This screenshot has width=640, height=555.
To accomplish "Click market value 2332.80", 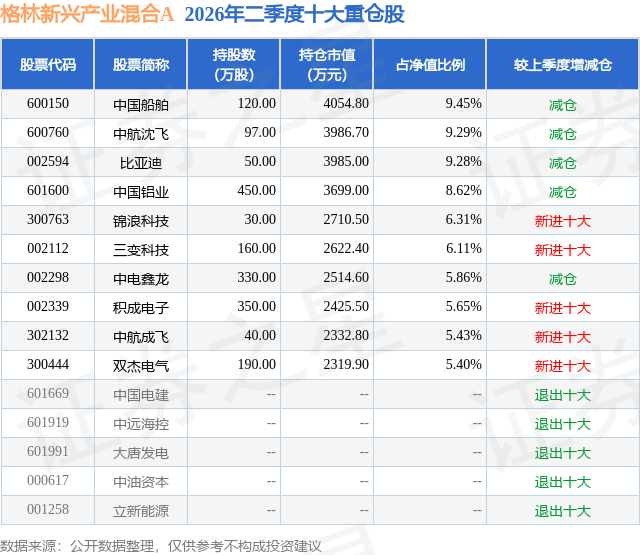I will click(346, 335).
